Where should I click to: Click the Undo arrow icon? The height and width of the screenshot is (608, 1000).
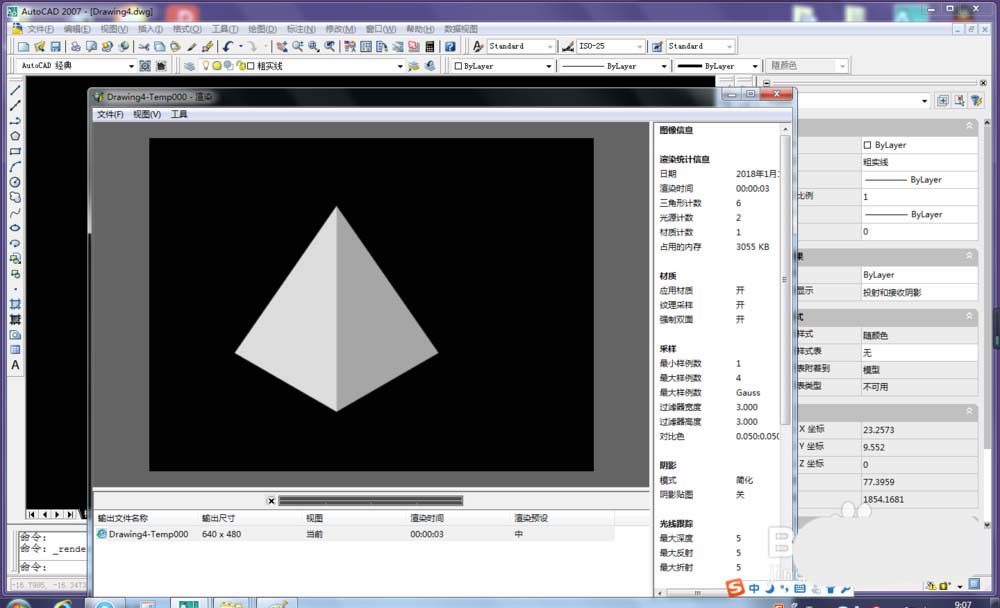click(228, 46)
